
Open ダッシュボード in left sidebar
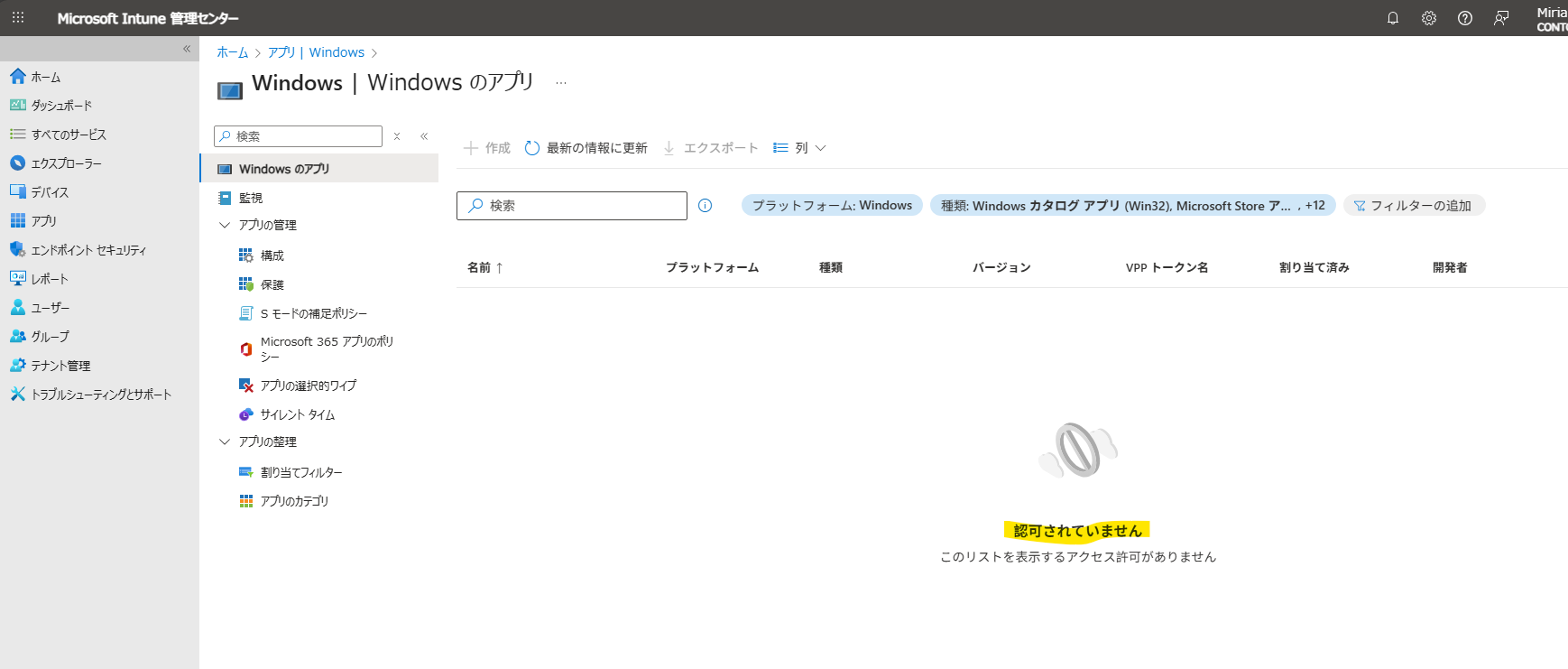click(x=99, y=106)
